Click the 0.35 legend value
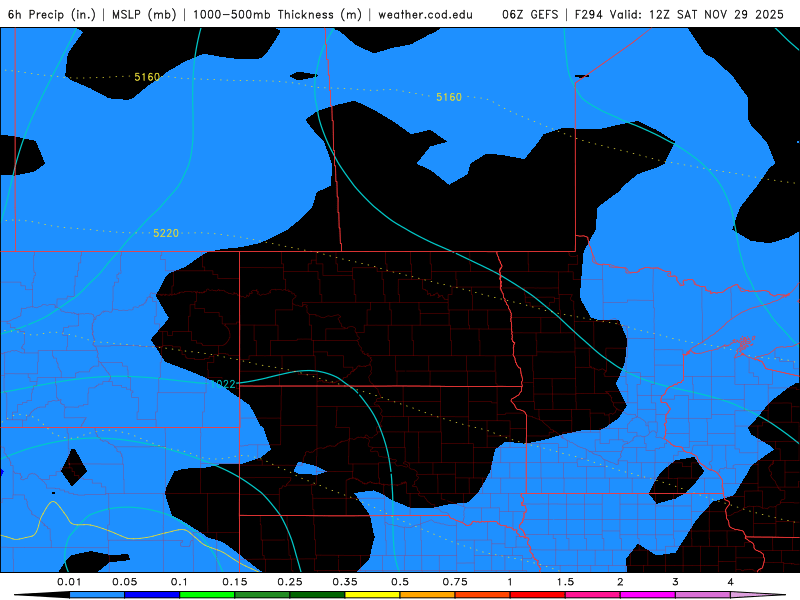The width and height of the screenshot is (800, 600). [345, 582]
